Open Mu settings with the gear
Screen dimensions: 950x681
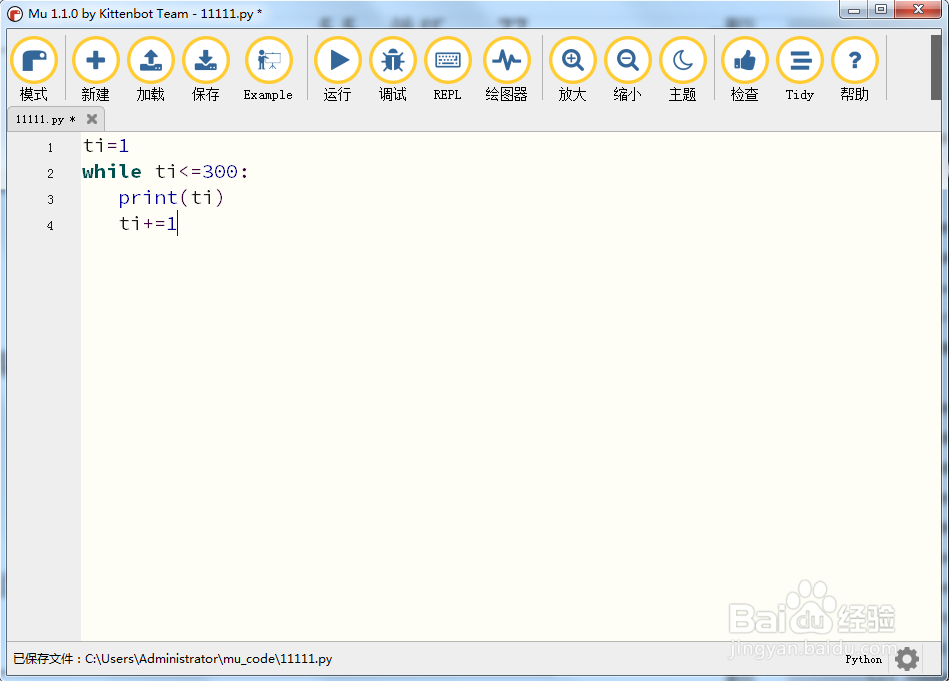906,659
